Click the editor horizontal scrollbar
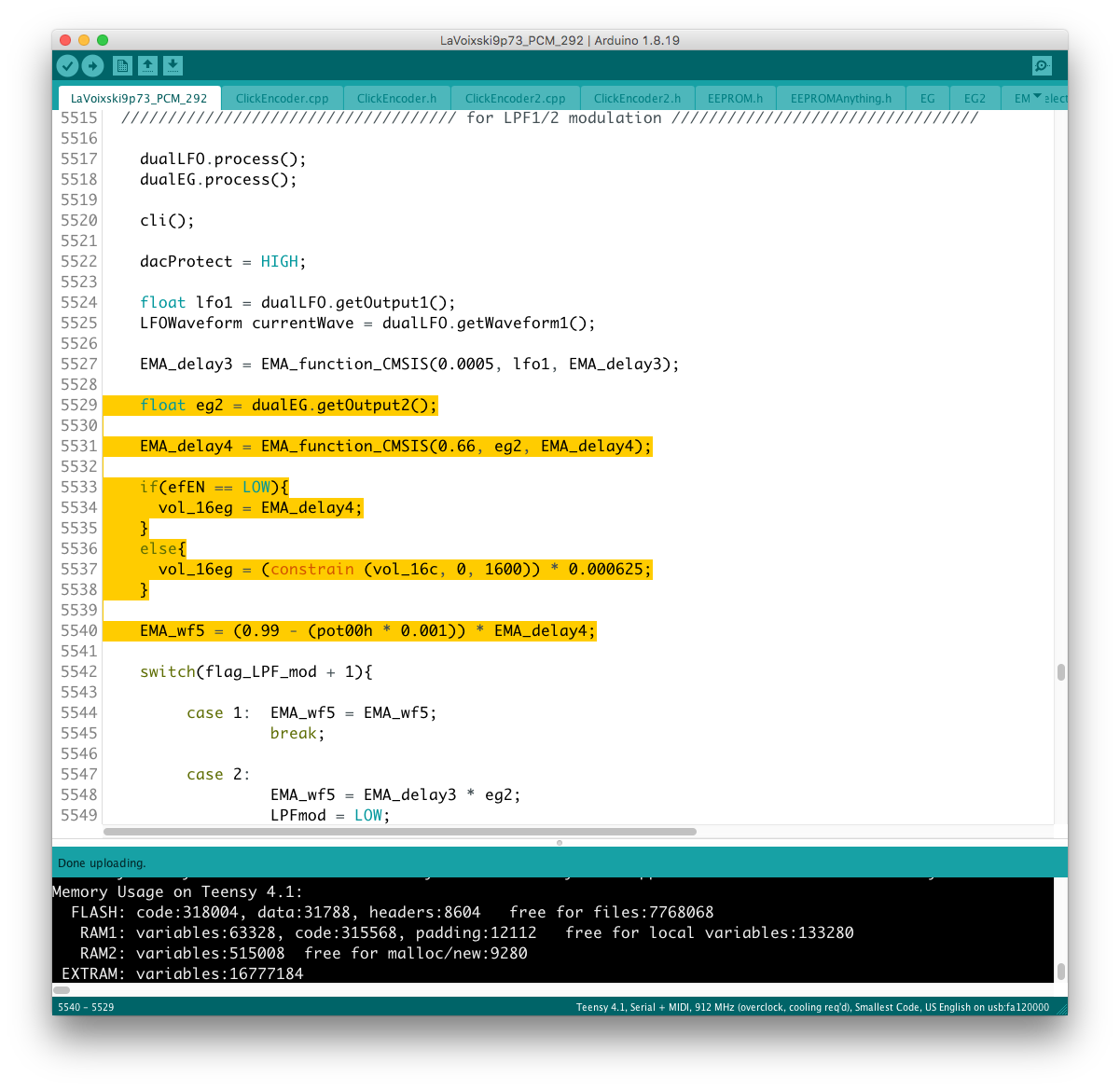Viewport: 1120px width, 1090px height. 399,831
